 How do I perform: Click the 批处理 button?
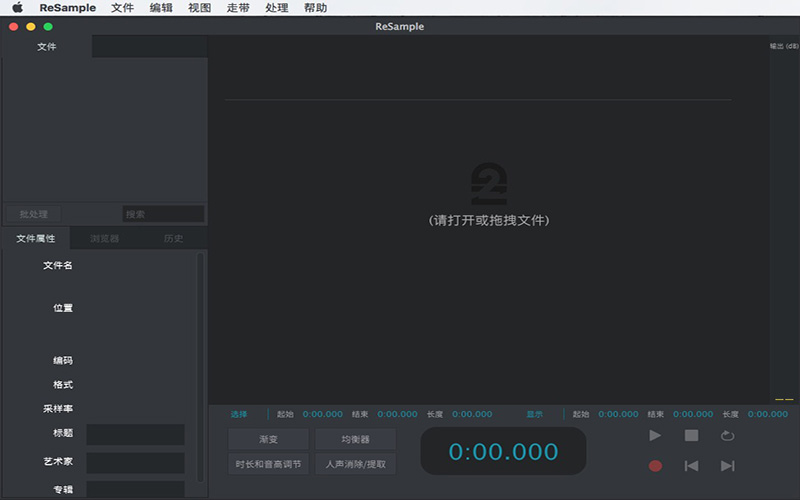[x=33, y=214]
